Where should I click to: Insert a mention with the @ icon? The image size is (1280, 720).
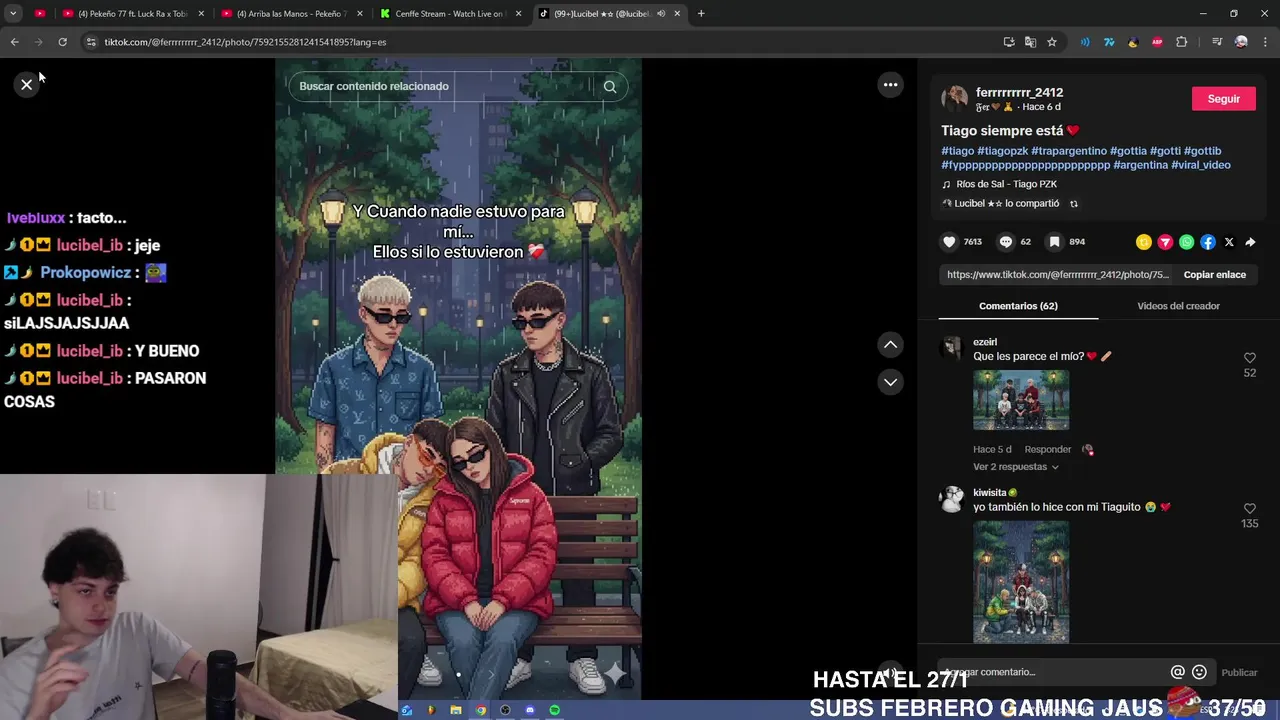[1178, 672]
